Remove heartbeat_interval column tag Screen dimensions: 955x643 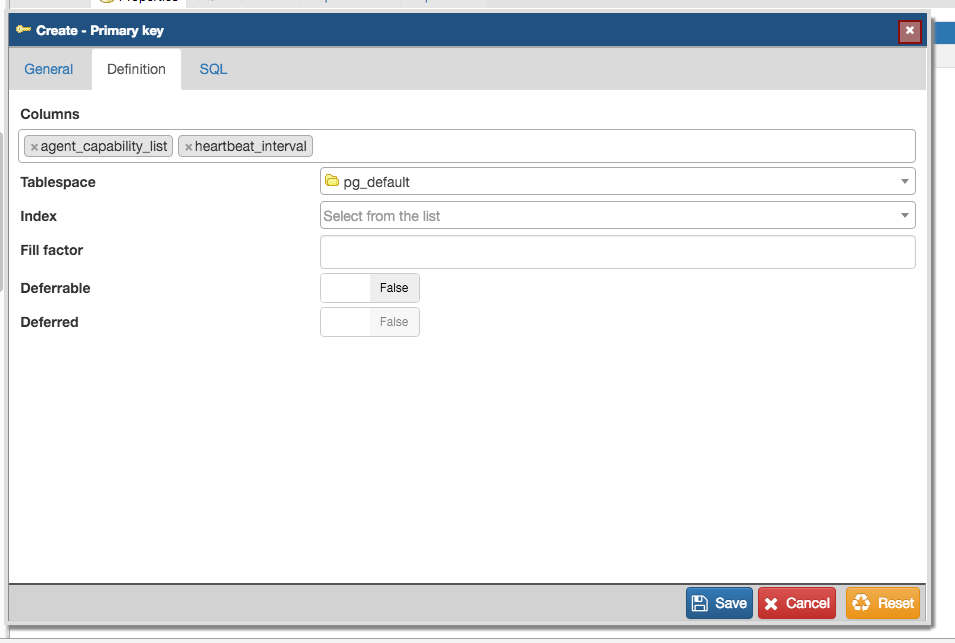(188, 147)
